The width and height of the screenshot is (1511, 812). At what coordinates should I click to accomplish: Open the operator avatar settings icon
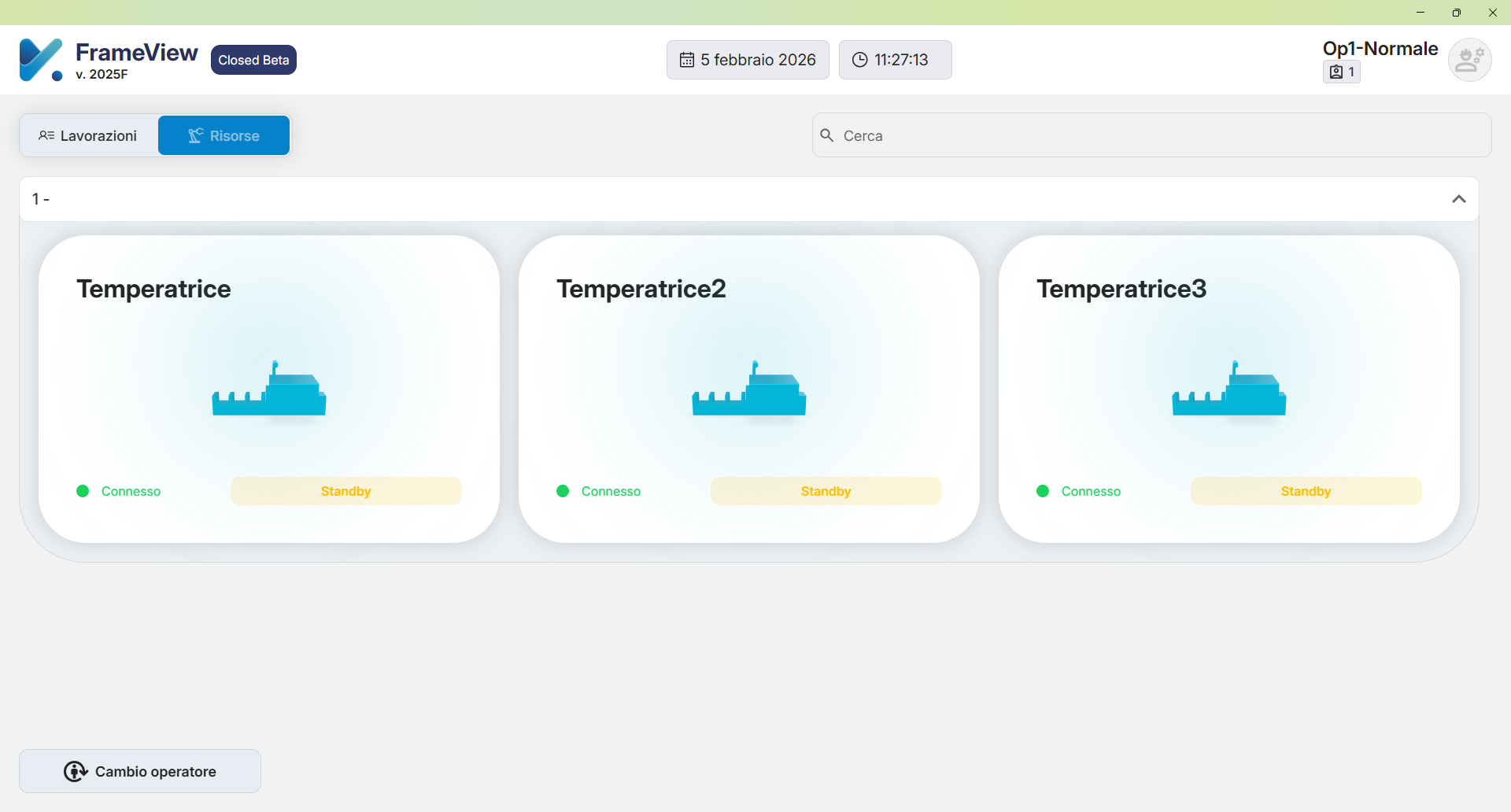coord(1470,60)
